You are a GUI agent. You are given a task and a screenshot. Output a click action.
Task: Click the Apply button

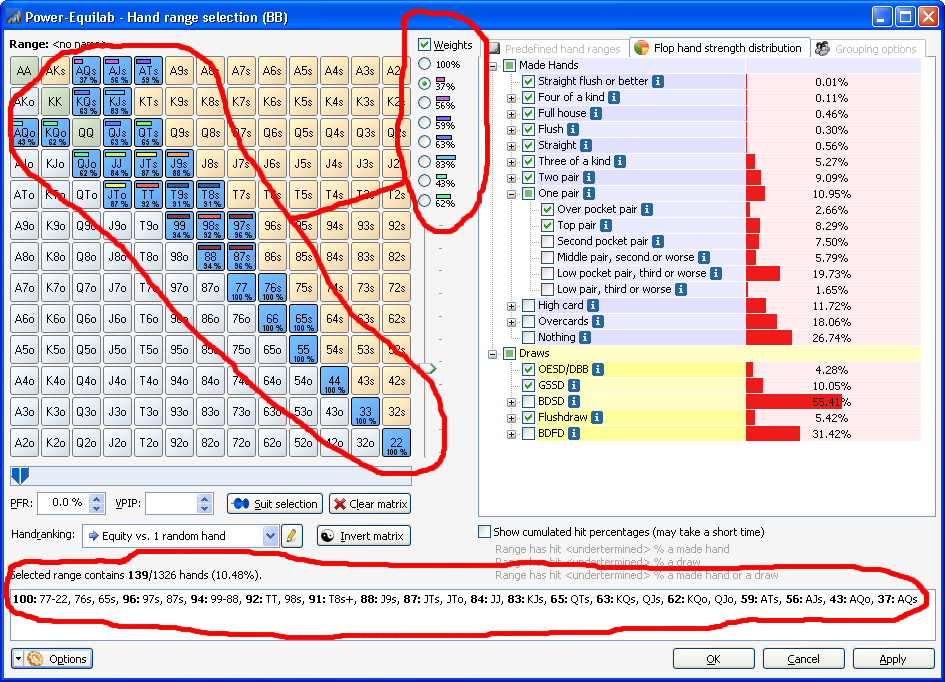893,659
